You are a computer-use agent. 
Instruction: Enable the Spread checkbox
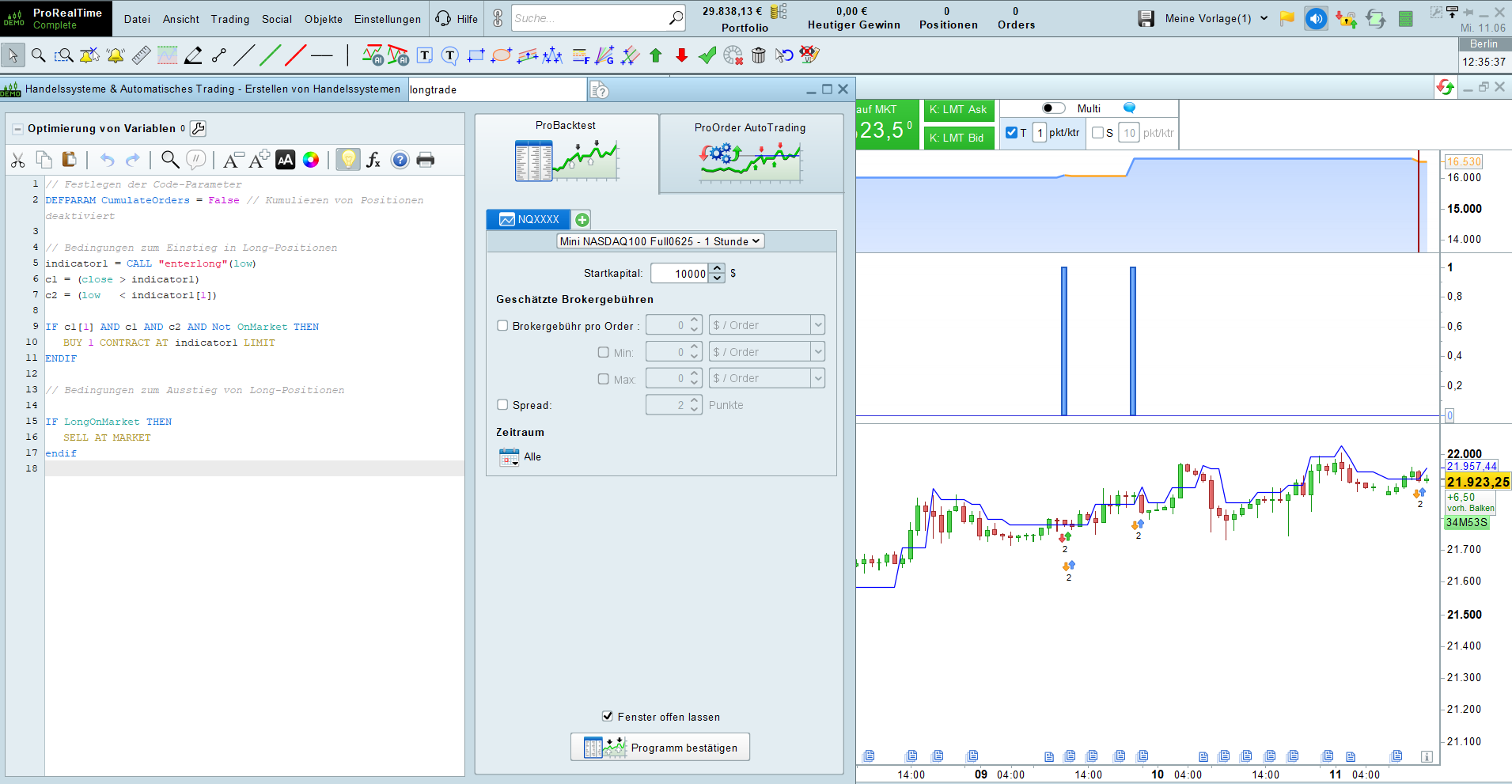pyautogui.click(x=502, y=404)
